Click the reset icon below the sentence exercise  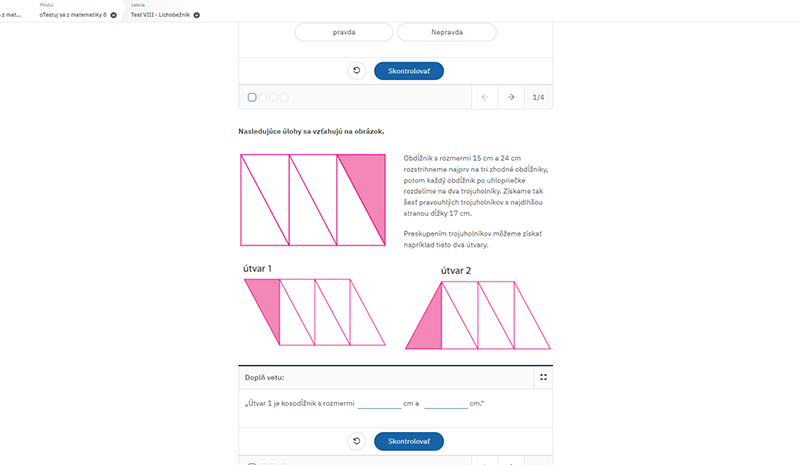click(357, 441)
